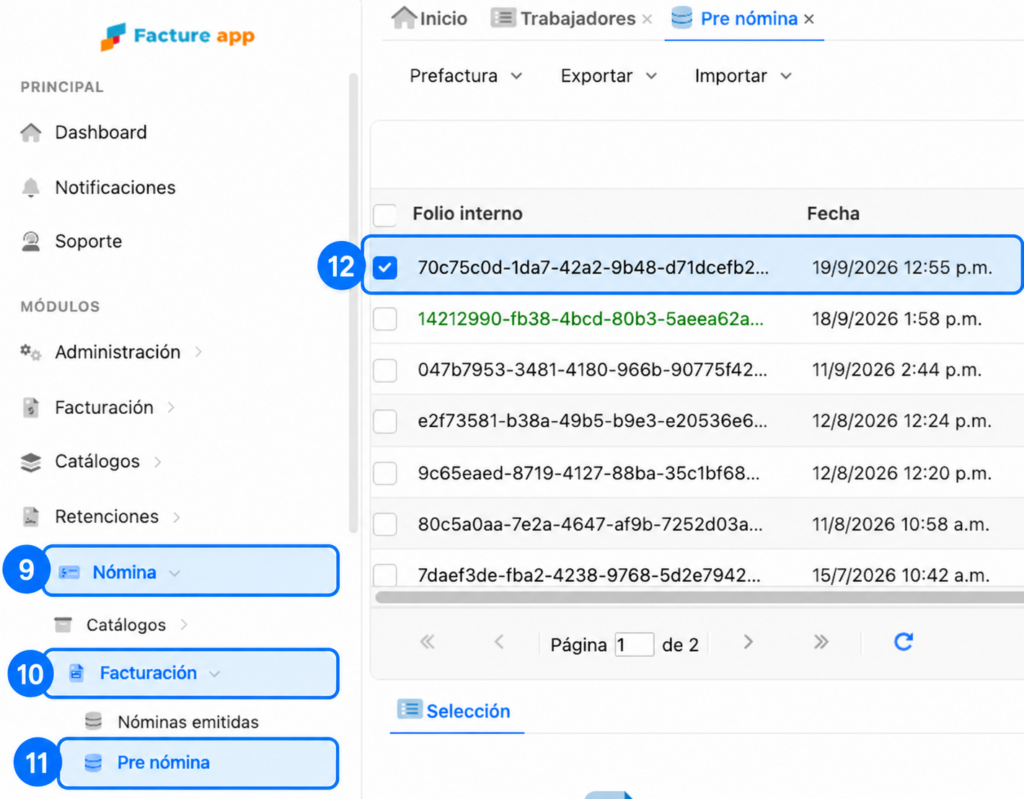The image size is (1024, 799).
Task: Check the row e2f73581-b38a-49b5 checkbox
Action: [385, 421]
